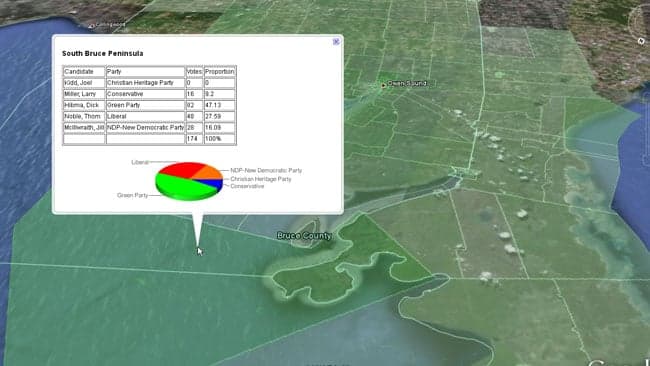Select the 'Kidd, Joel' candidate cell

pyautogui.click(x=84, y=83)
